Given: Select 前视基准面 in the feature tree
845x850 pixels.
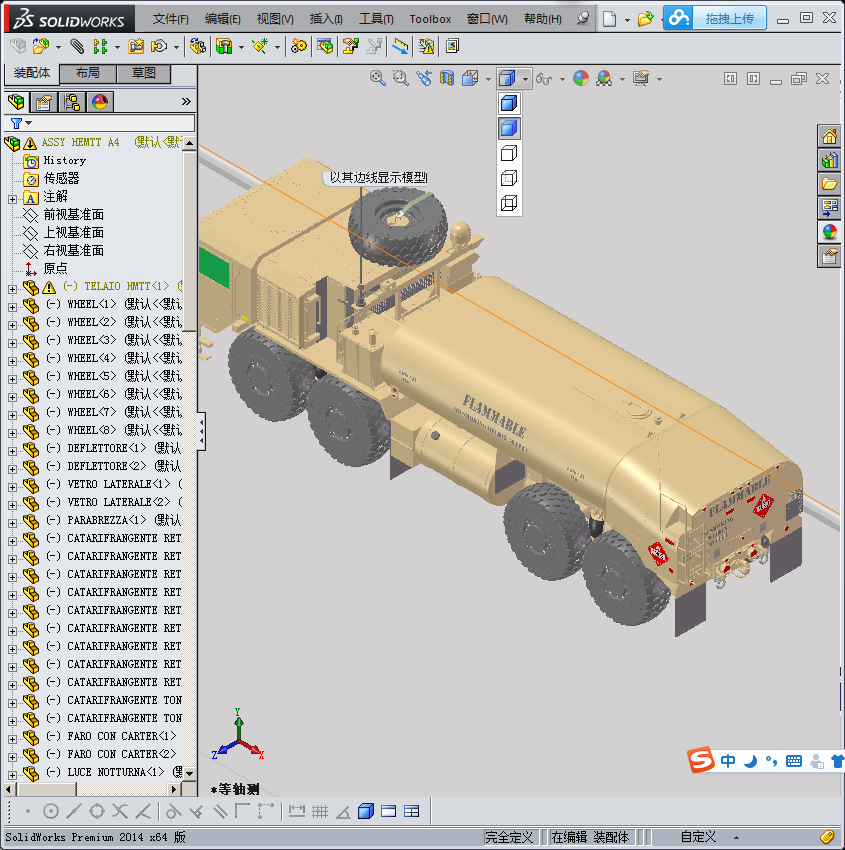Looking at the screenshot, I should click(73, 215).
